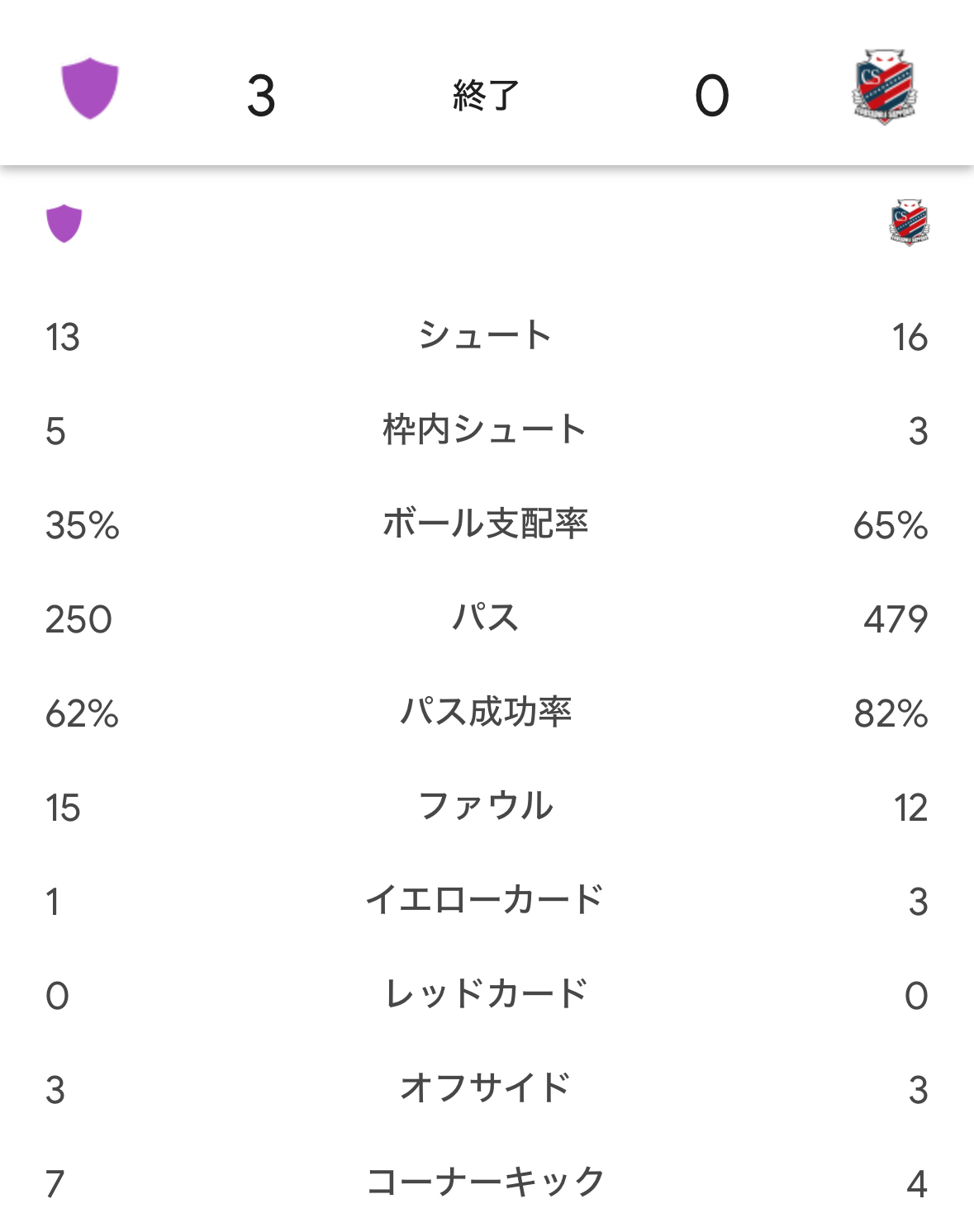Click the home team score 3
Viewport: 974px width, 1232px height.
(x=261, y=96)
